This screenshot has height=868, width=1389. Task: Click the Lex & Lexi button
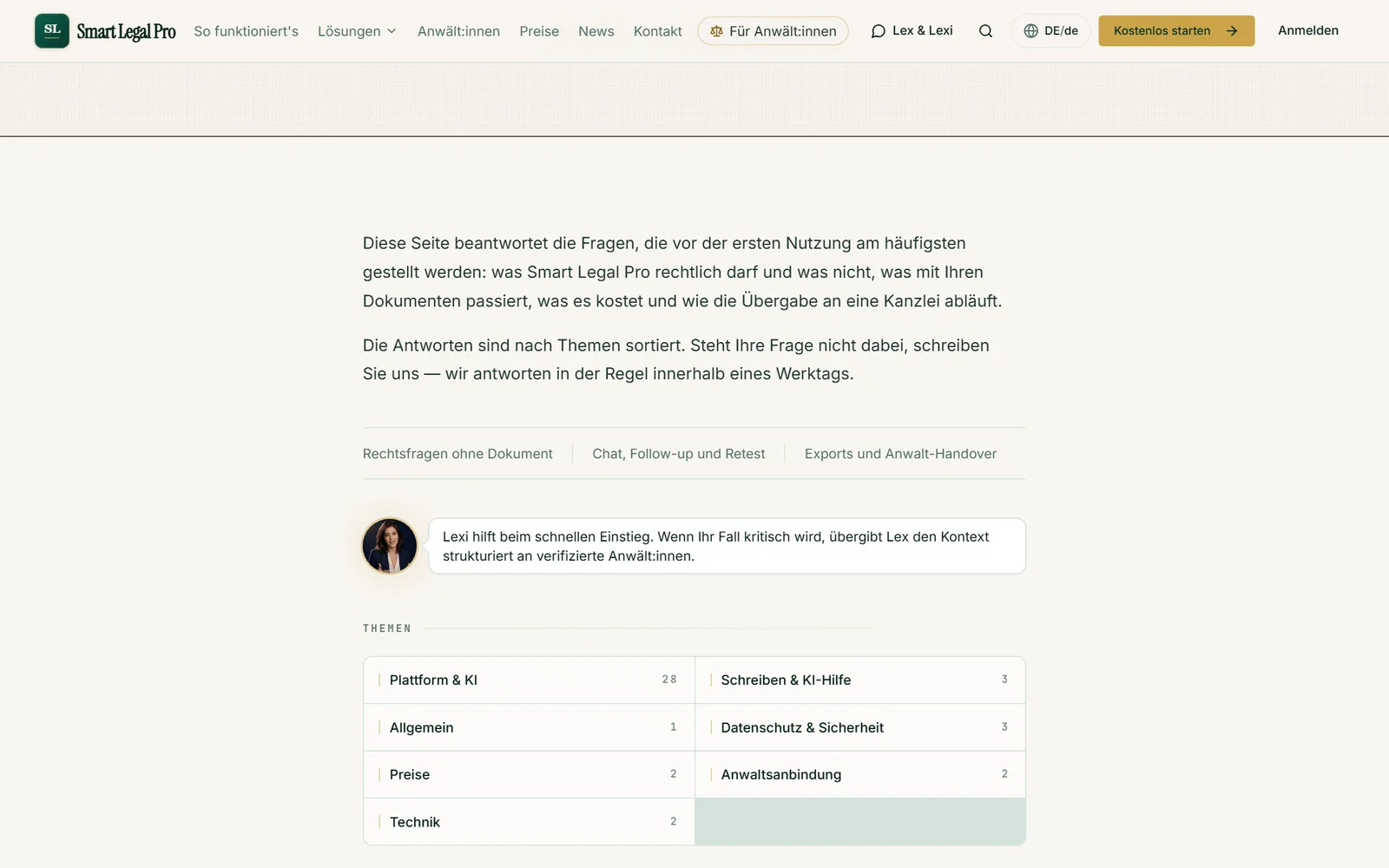point(912,30)
